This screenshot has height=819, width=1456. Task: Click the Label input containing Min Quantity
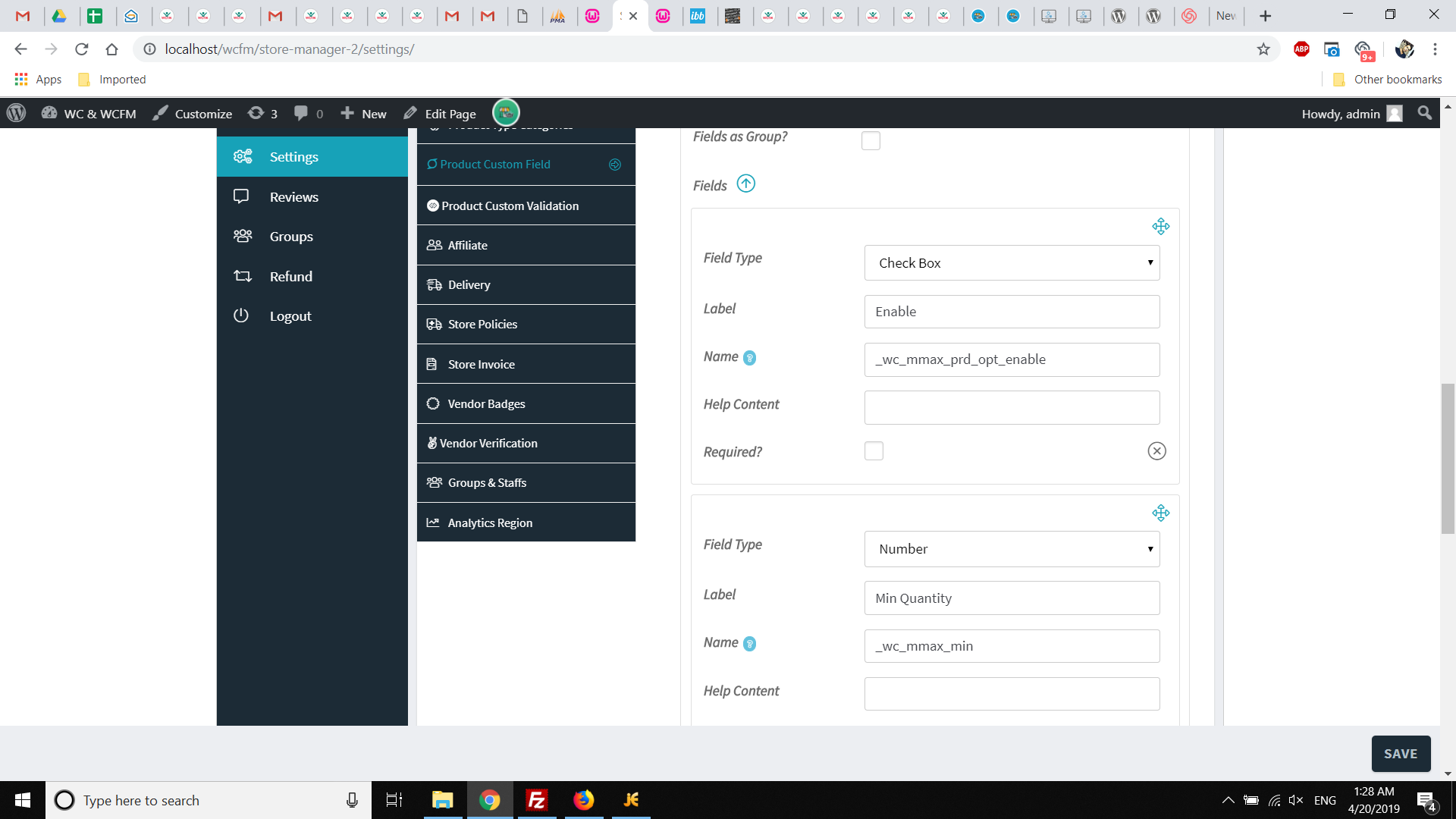click(1012, 598)
